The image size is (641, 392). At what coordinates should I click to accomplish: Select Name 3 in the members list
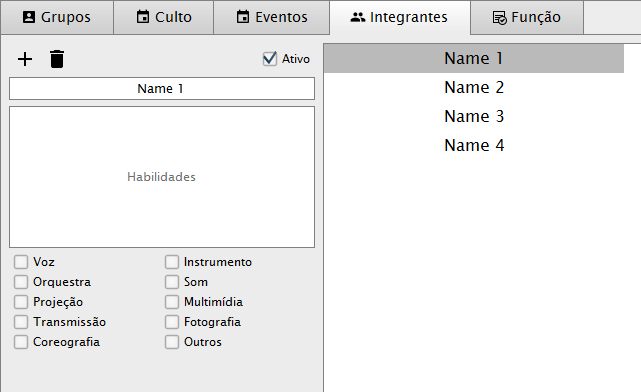click(x=474, y=116)
